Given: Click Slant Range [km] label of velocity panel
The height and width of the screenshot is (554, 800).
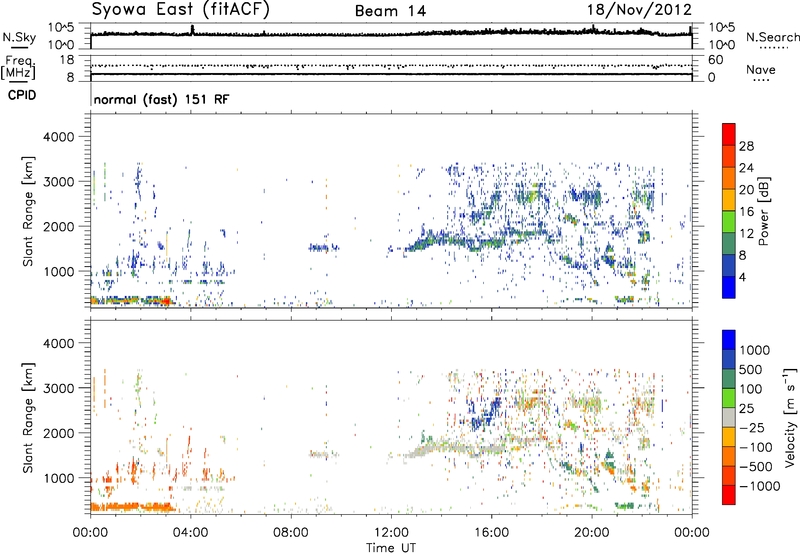Looking at the screenshot, I should coord(28,418).
